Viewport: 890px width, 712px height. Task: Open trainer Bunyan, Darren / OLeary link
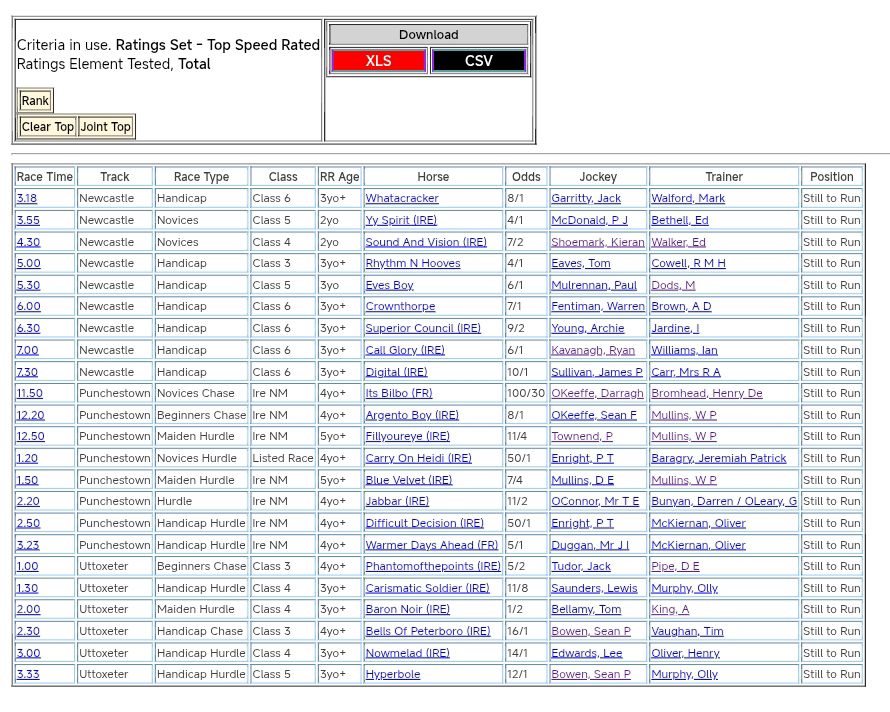724,502
